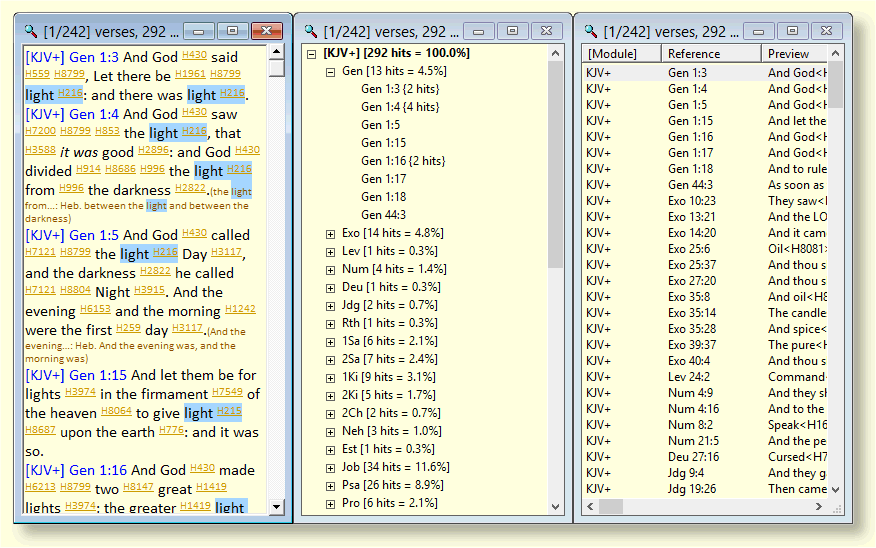Expand the Psa 26 hits node
The height and width of the screenshot is (548, 876).
pos(330,486)
